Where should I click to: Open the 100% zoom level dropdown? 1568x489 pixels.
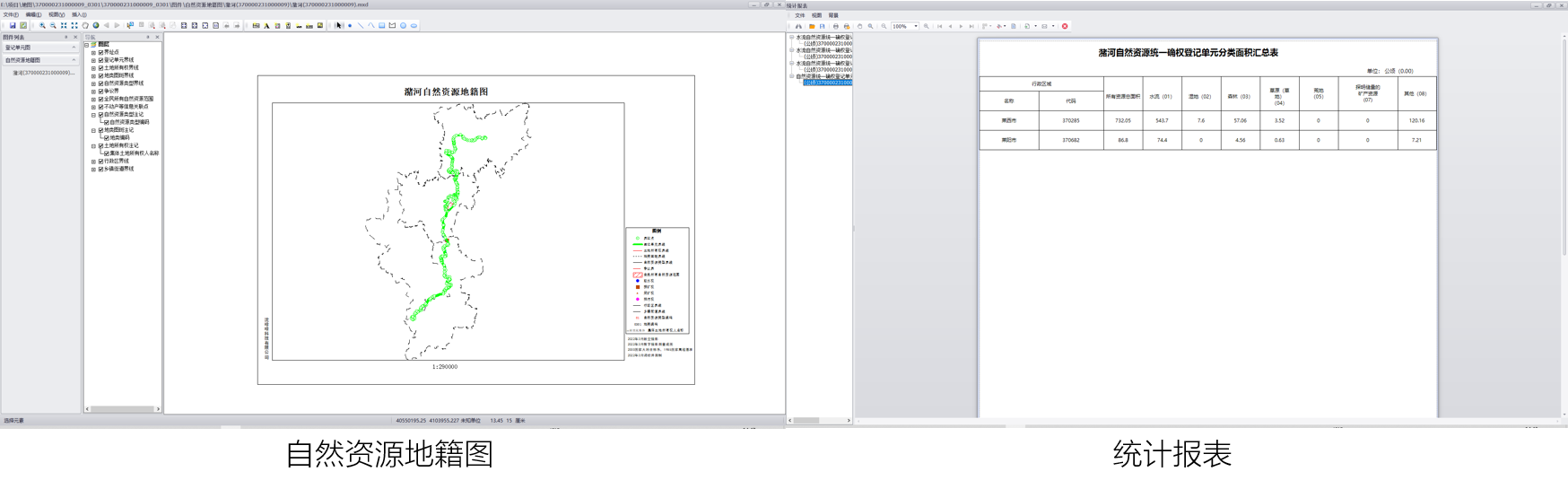[915, 27]
